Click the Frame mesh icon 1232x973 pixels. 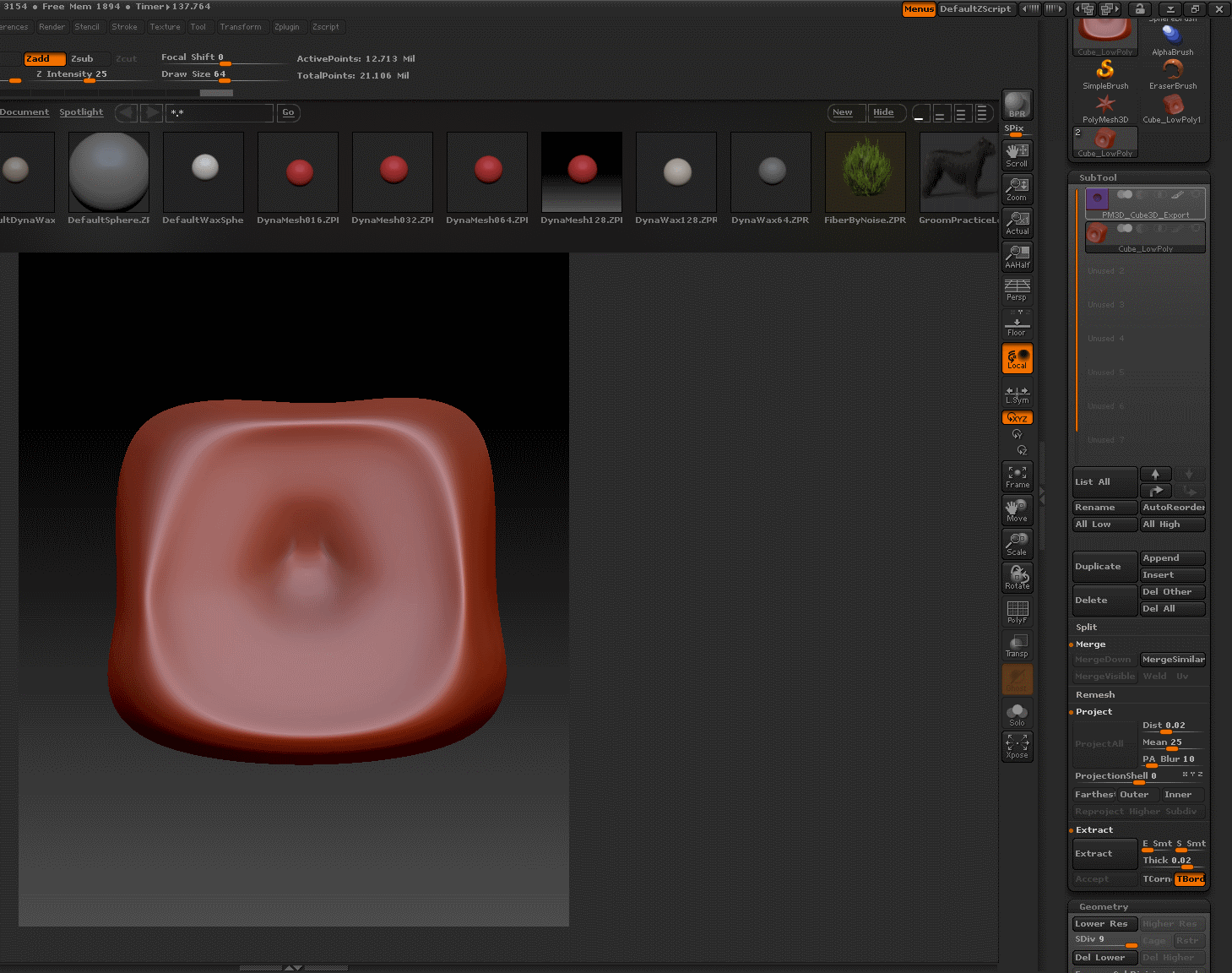pos(1017,476)
